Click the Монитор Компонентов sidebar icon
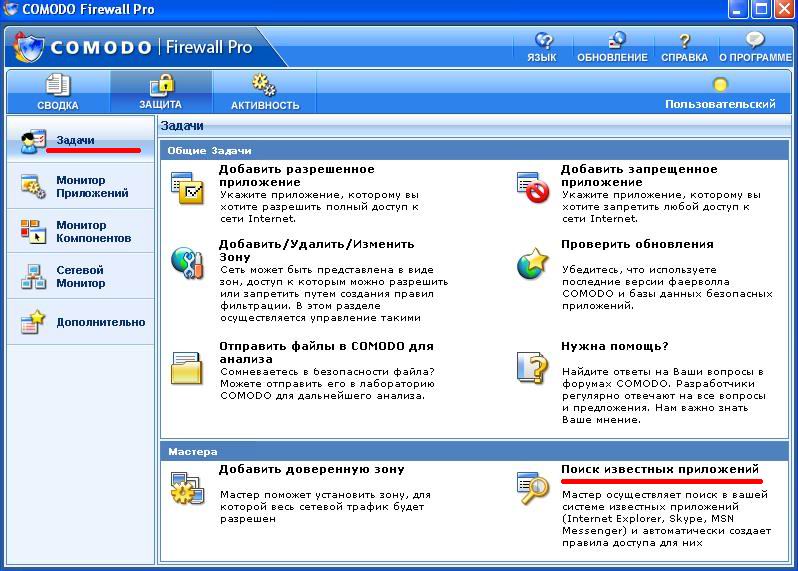Screen dimensions: 798x571 coord(34,231)
